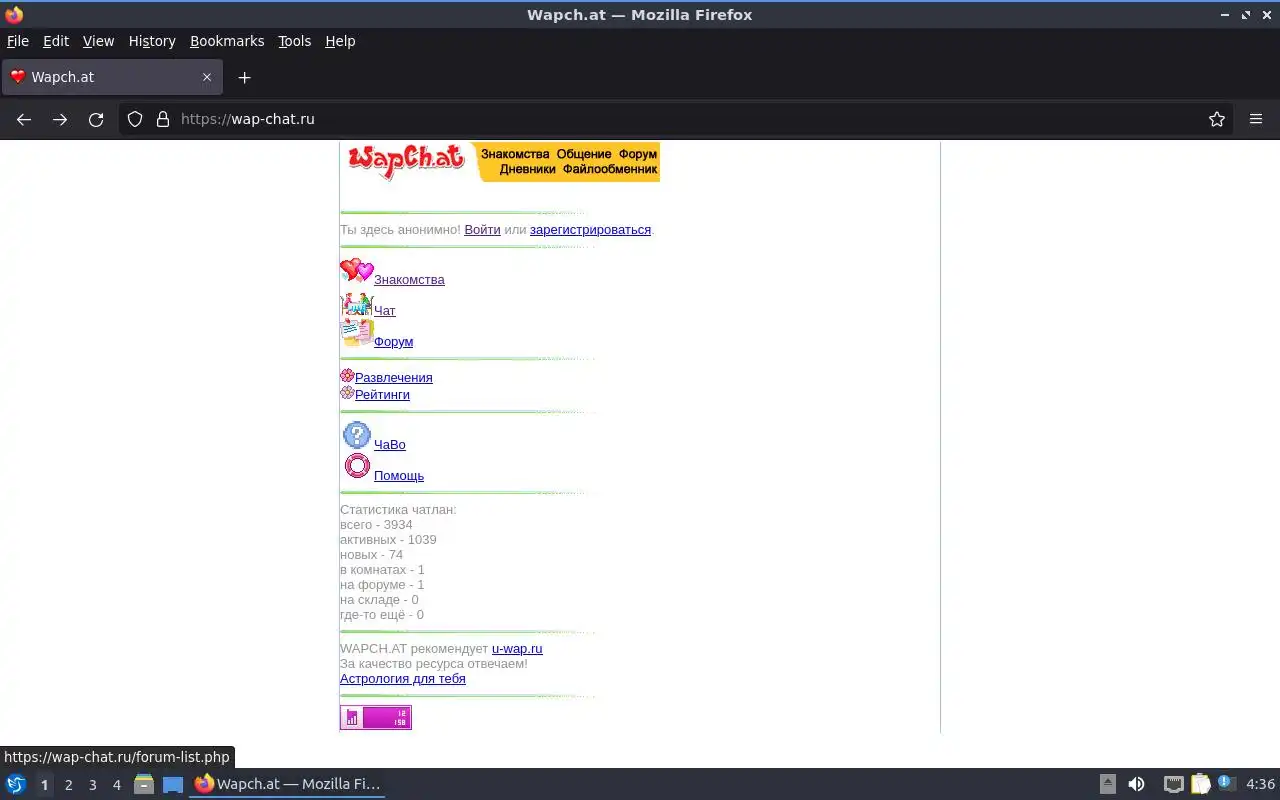
Task: Open the Tools menu
Action: point(295,41)
